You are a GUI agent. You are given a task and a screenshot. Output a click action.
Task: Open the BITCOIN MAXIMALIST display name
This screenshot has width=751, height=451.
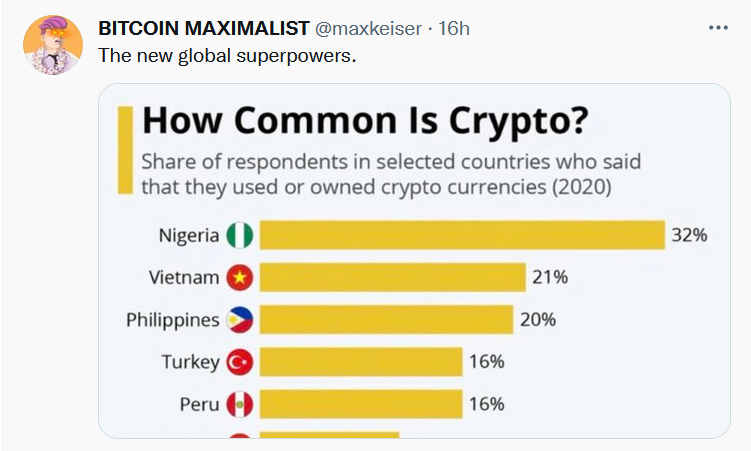point(204,29)
